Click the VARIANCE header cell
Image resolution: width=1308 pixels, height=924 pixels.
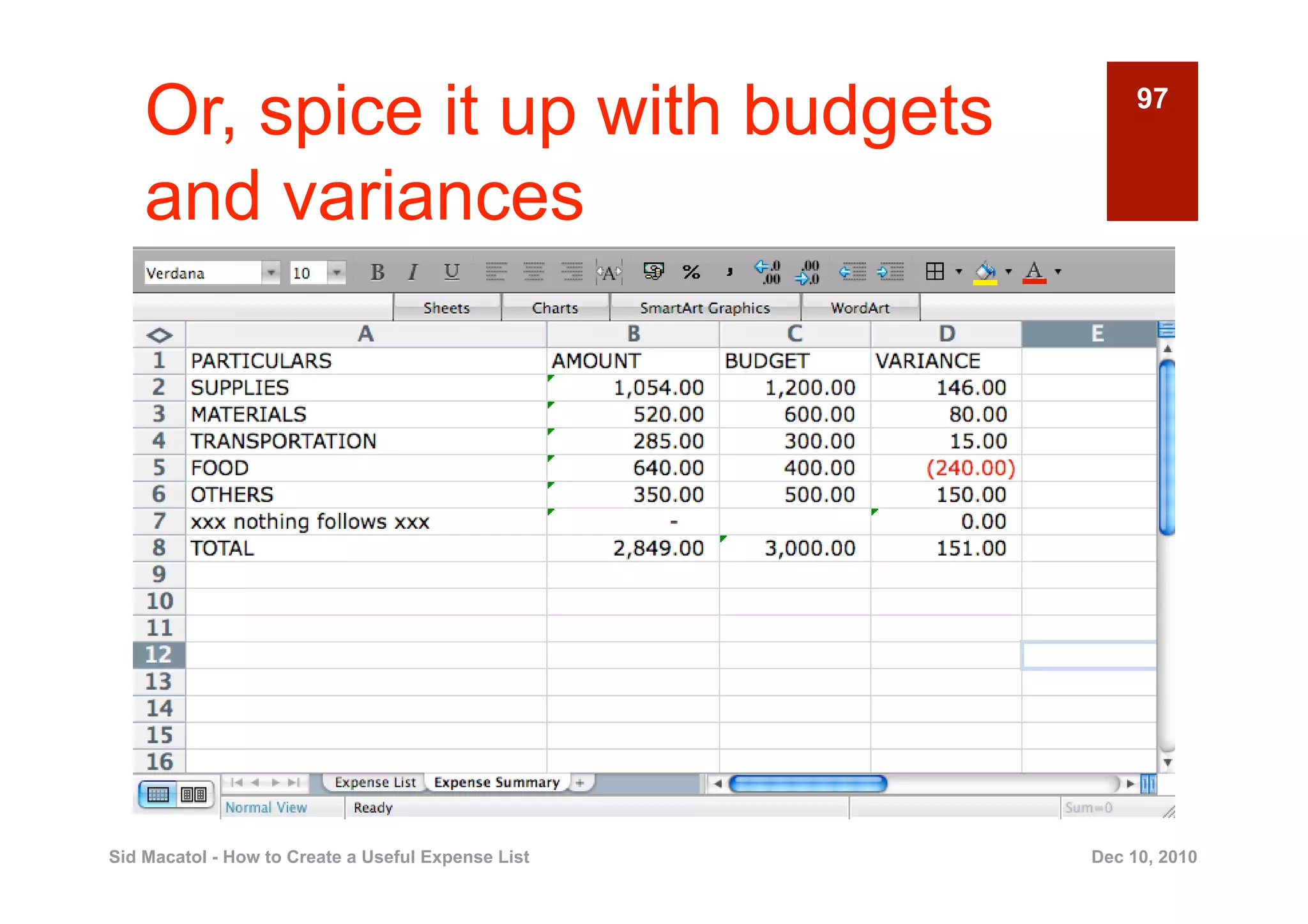(x=946, y=361)
